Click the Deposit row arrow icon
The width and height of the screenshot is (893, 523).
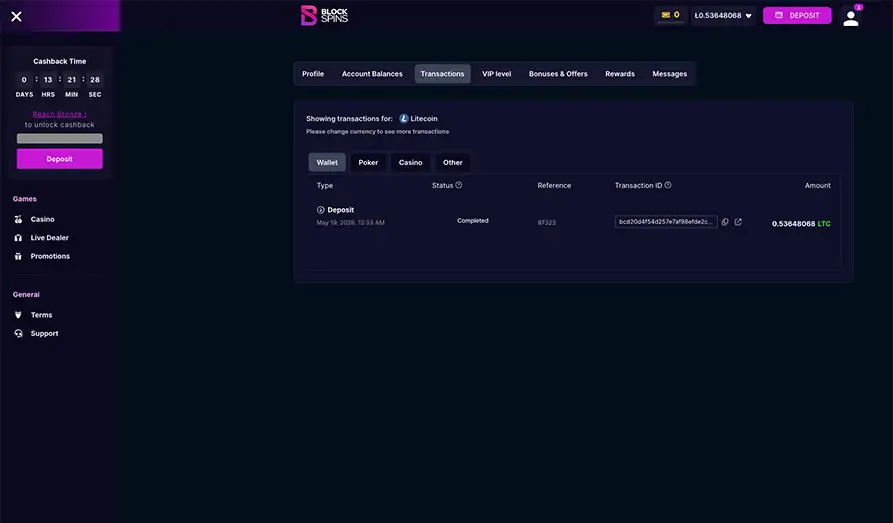(x=321, y=210)
